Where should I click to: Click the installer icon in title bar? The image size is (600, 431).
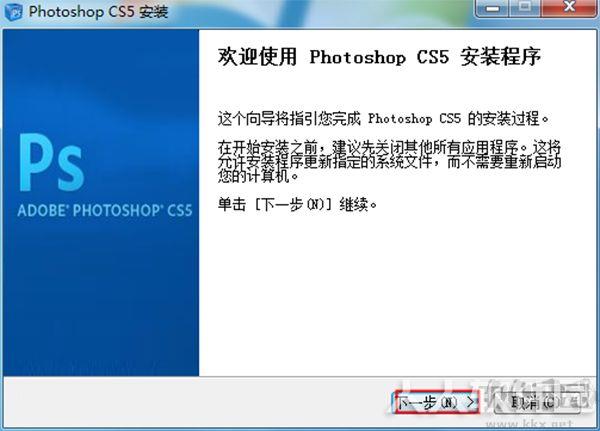click(14, 11)
